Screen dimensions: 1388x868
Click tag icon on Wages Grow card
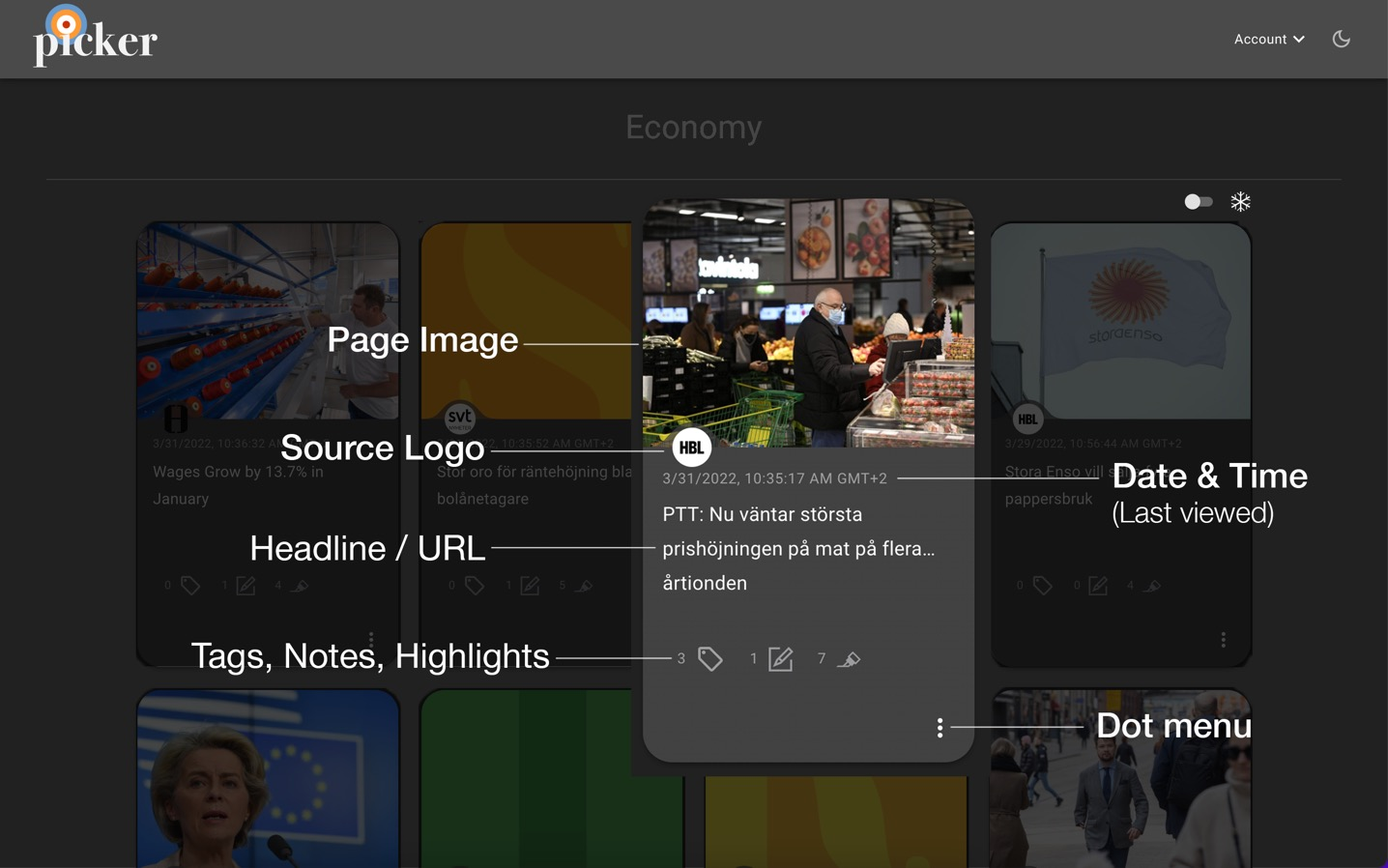click(x=190, y=586)
